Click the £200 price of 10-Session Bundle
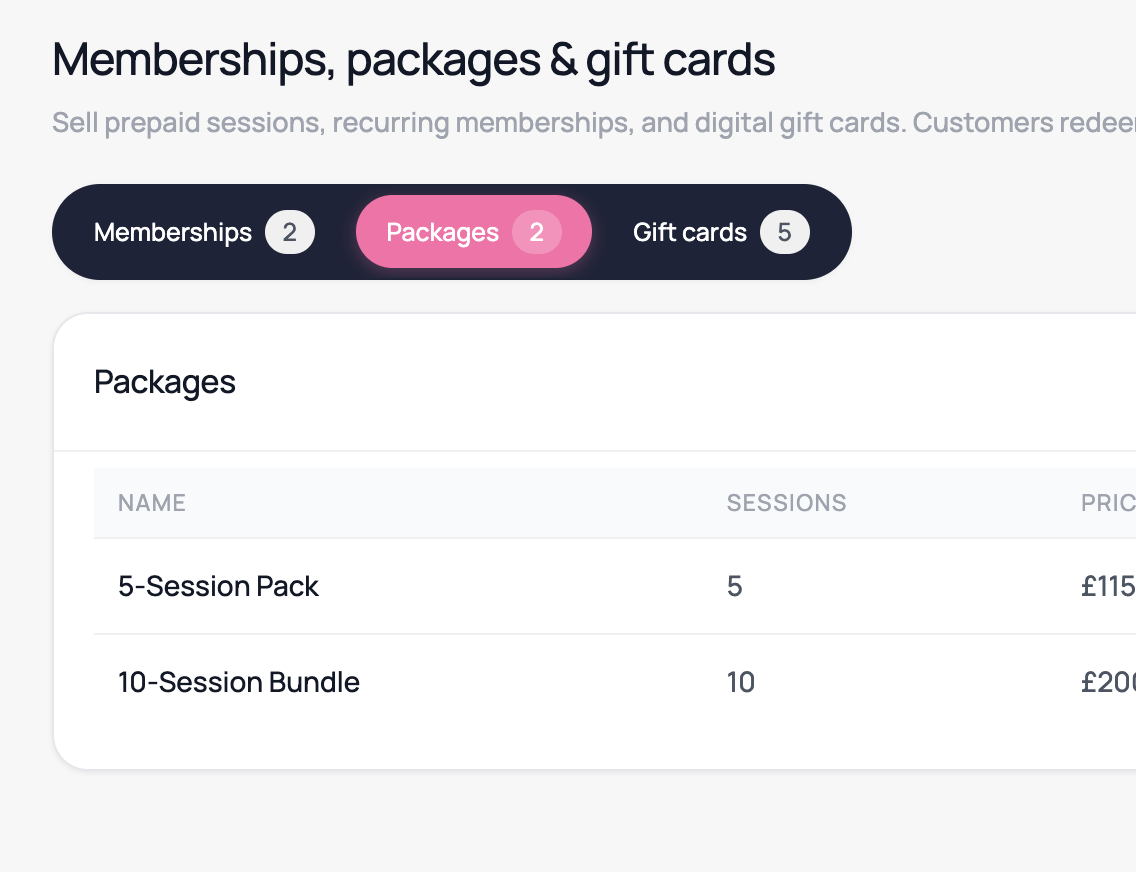The width and height of the screenshot is (1136, 872). pyautogui.click(x=1108, y=682)
